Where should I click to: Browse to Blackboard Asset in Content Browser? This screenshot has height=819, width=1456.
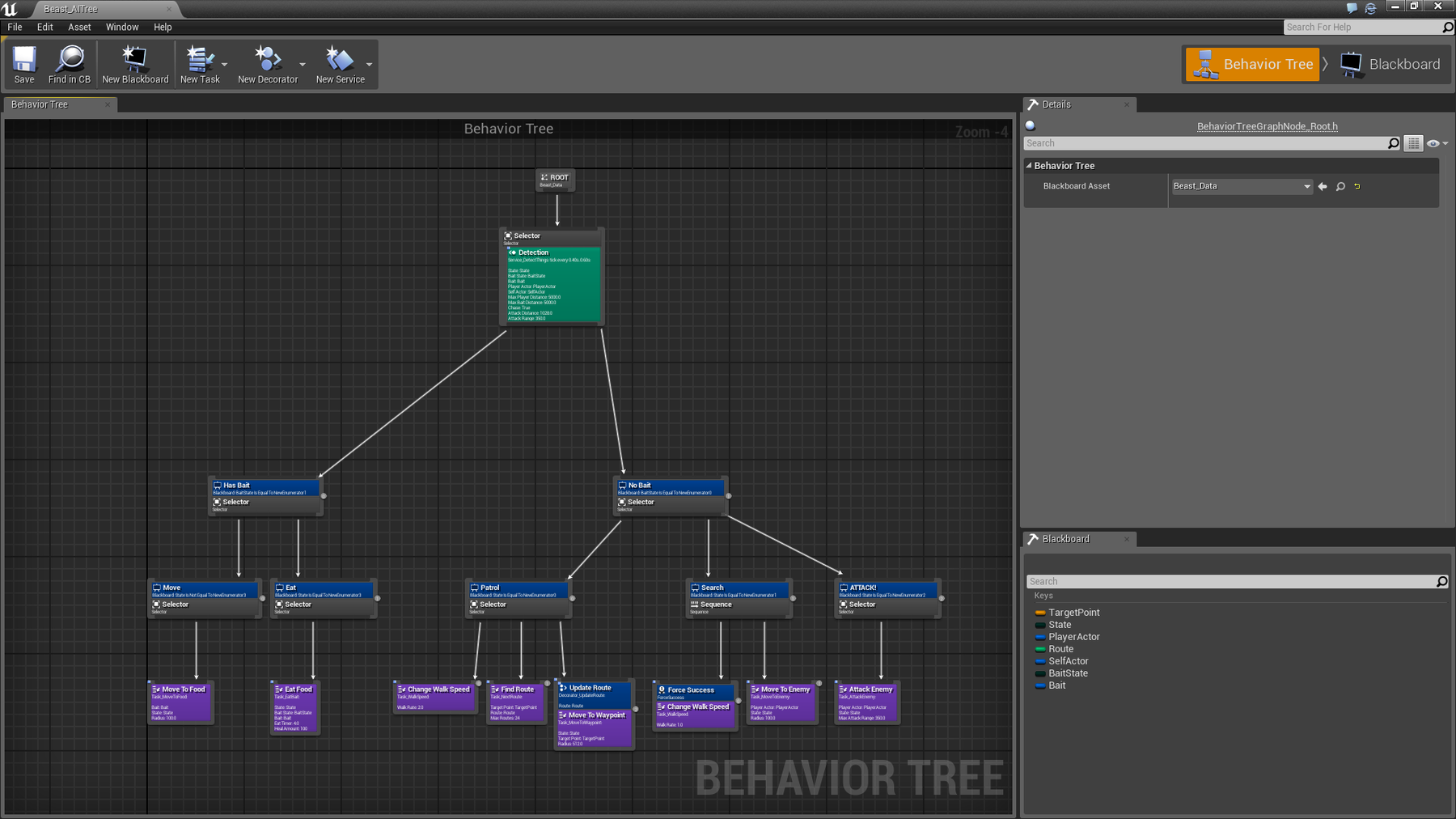(1340, 186)
